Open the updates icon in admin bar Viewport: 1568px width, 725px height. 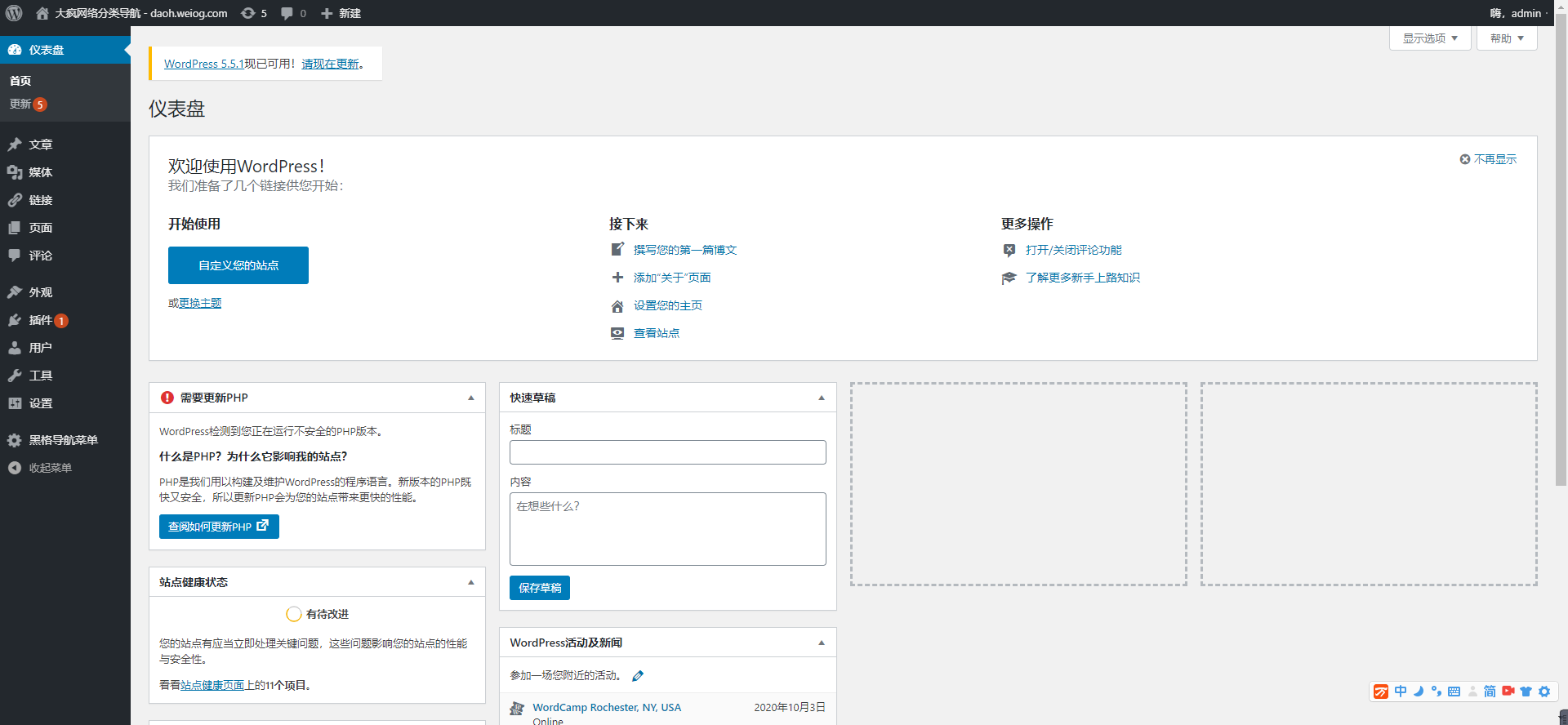click(248, 13)
